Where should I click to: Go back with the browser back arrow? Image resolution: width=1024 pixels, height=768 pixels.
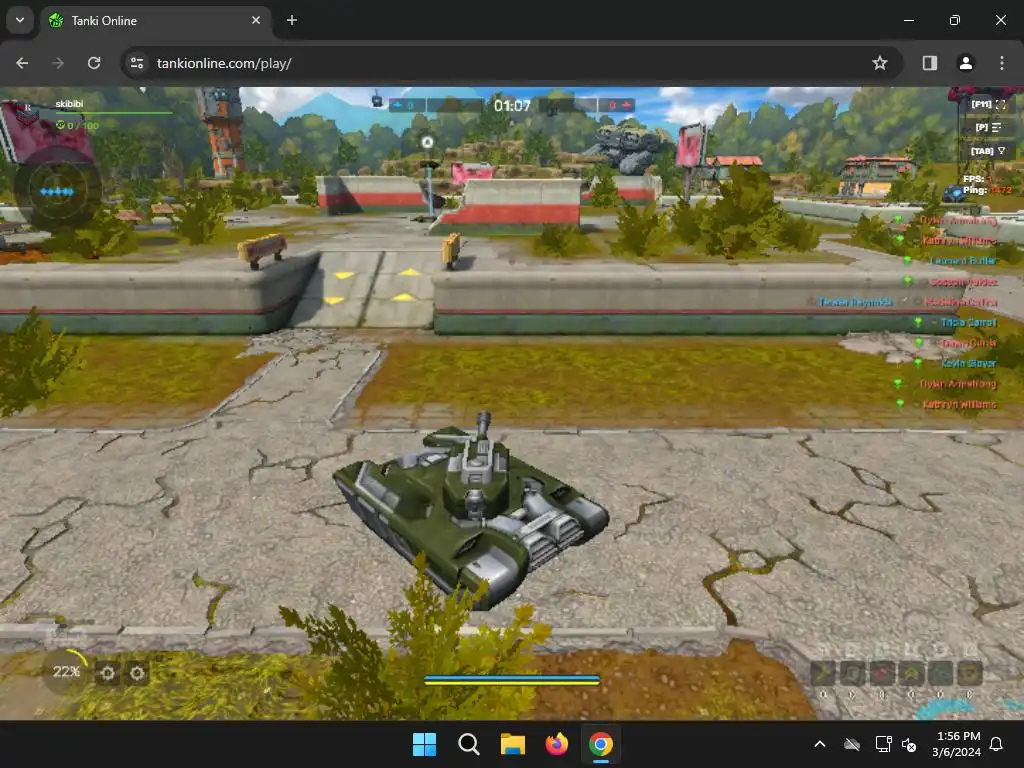click(x=22, y=63)
